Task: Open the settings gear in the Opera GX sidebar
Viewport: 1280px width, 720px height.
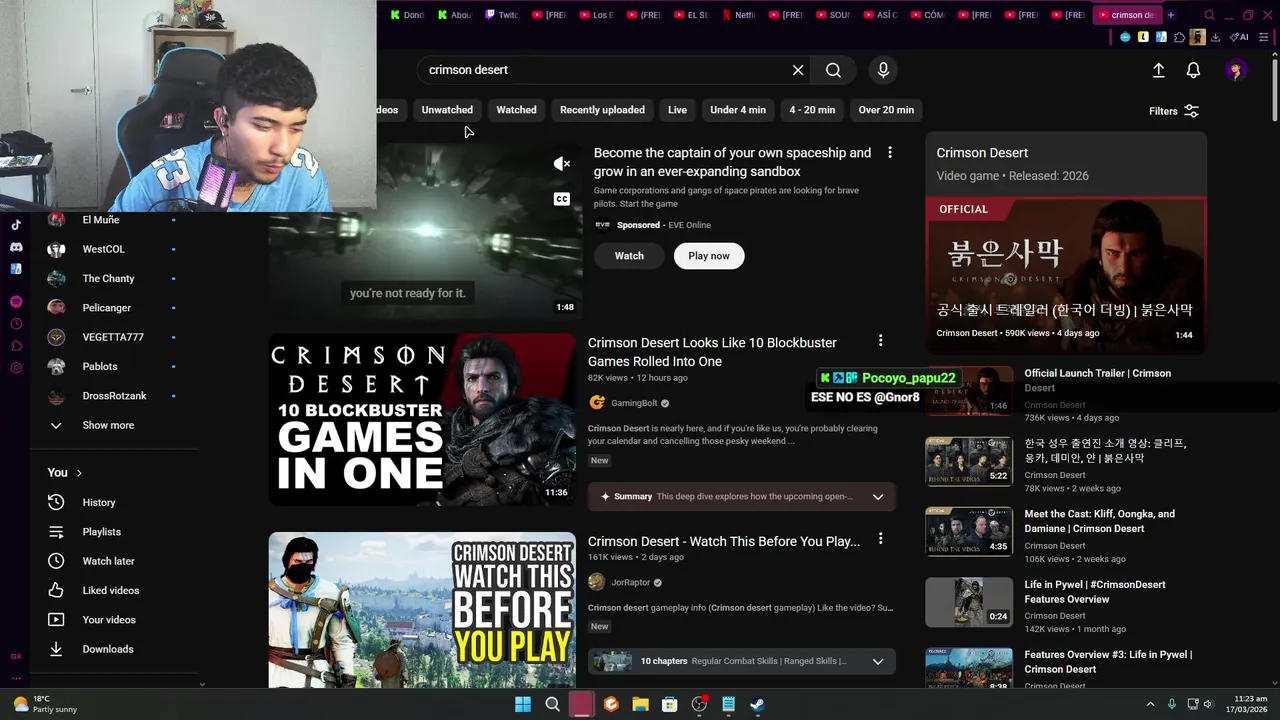Action: (x=16, y=368)
